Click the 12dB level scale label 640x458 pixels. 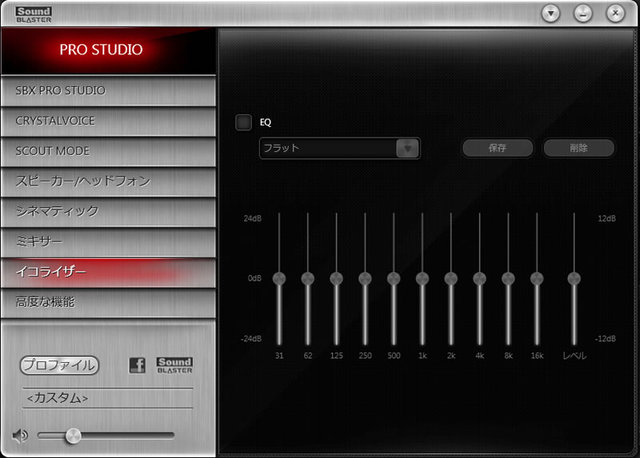point(607,218)
